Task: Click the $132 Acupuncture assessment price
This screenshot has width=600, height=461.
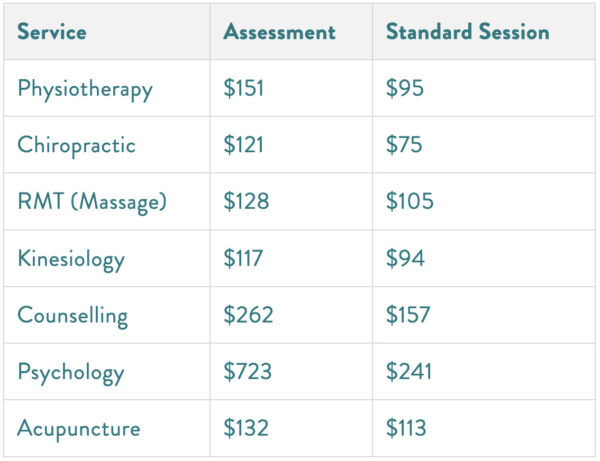Action: [x=246, y=429]
